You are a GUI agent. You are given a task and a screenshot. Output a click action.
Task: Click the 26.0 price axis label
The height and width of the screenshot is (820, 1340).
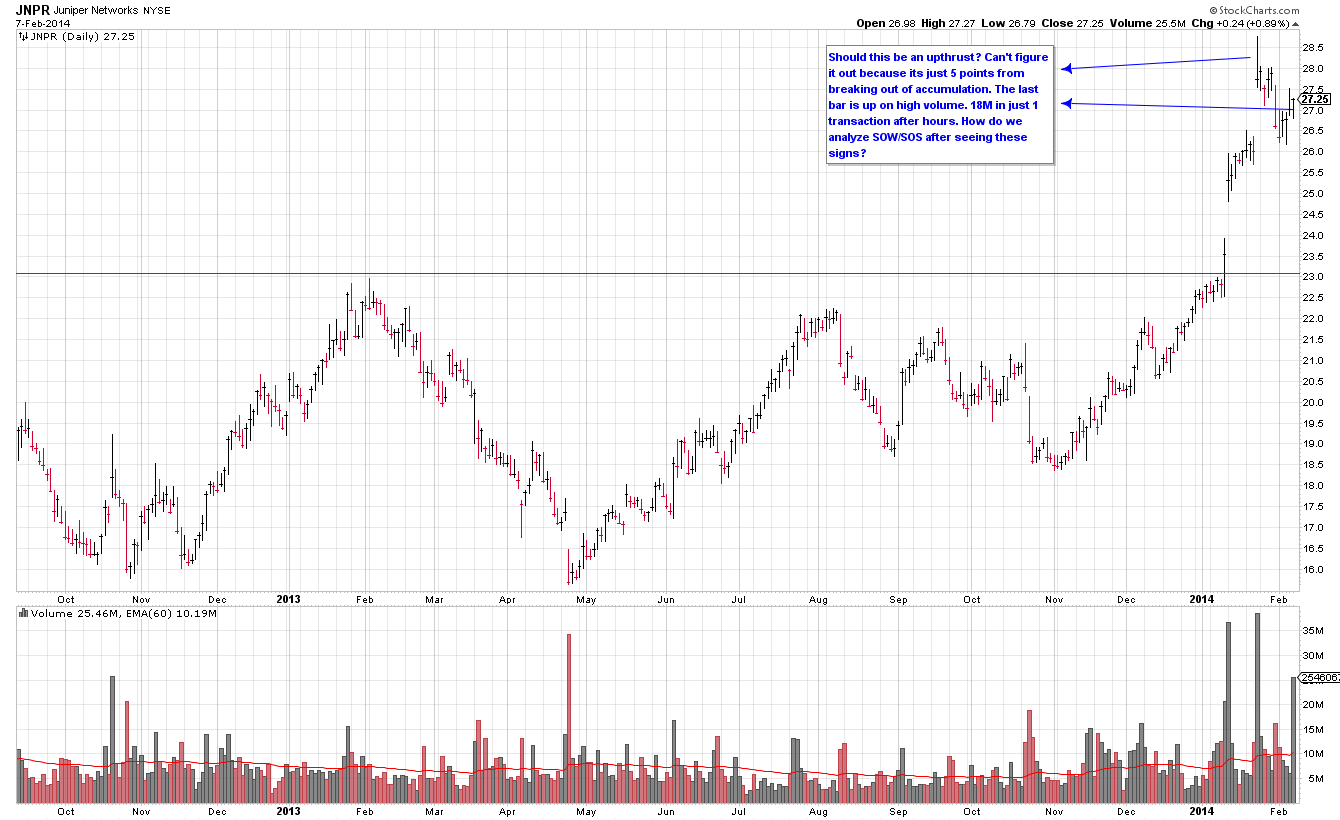[1315, 152]
